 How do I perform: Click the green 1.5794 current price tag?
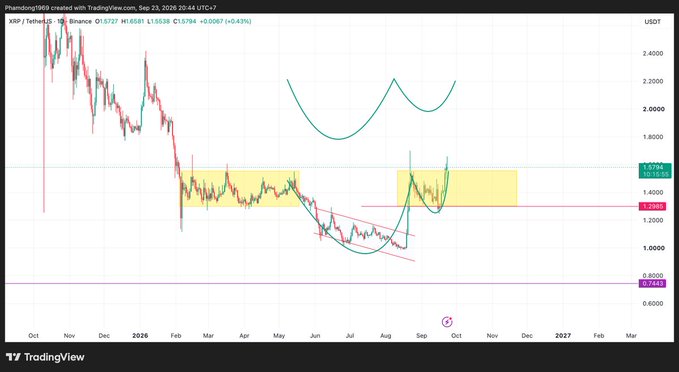pyautogui.click(x=654, y=167)
